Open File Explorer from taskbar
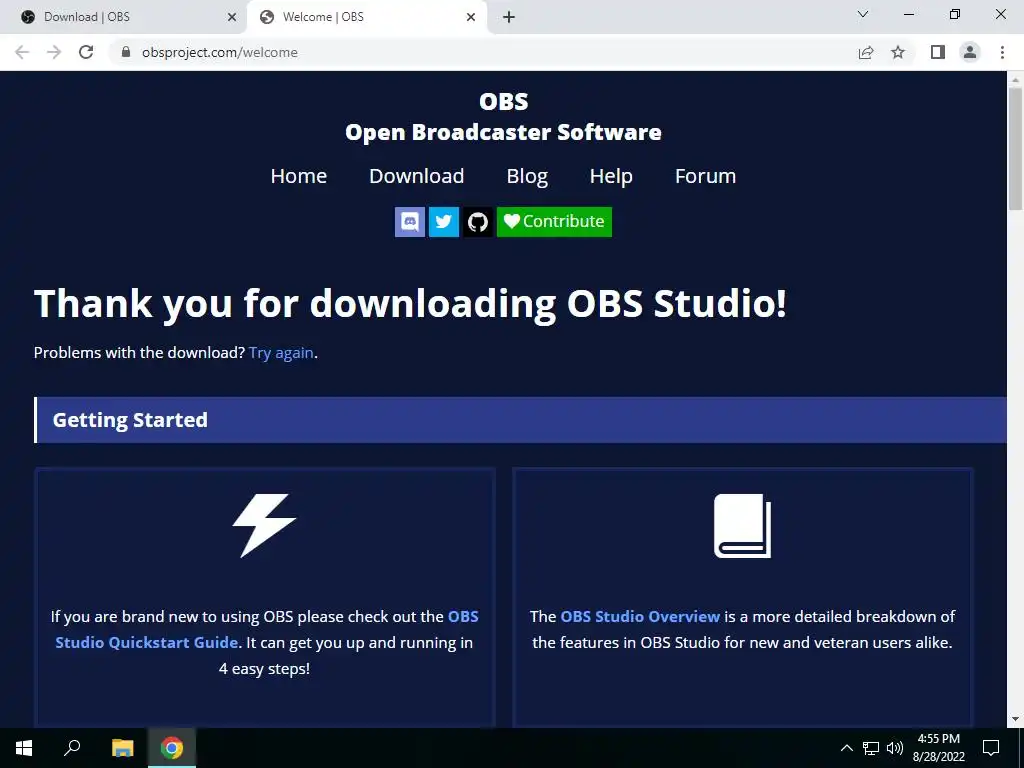 [x=122, y=748]
